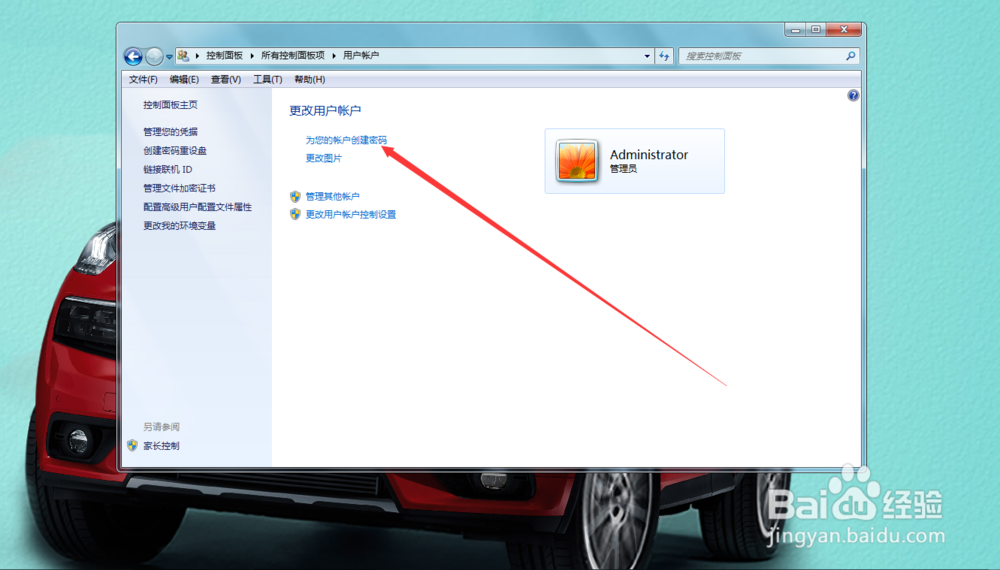Image resolution: width=1000 pixels, height=570 pixels.
Task: Click 所有控制面板项 in the address breadcrumb
Action: click(293, 55)
